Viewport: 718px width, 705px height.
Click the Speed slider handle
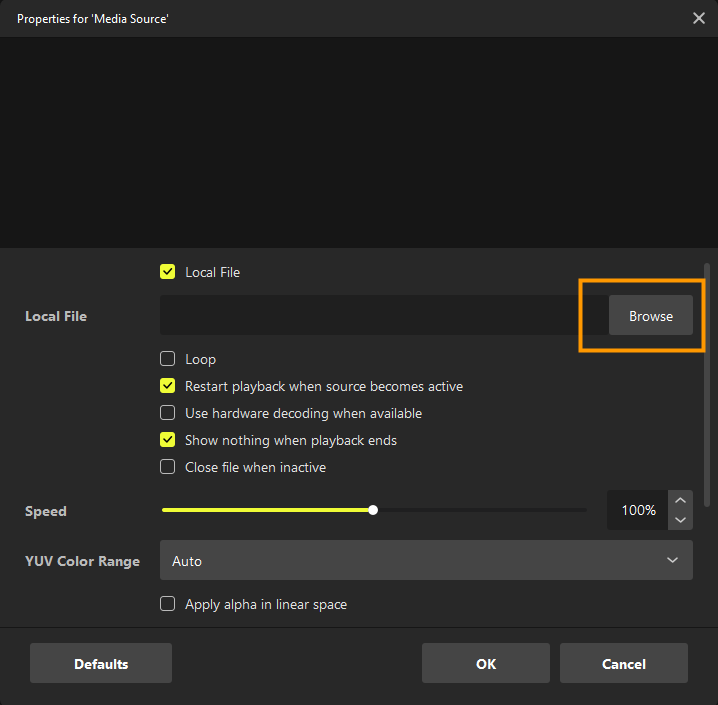tap(373, 510)
